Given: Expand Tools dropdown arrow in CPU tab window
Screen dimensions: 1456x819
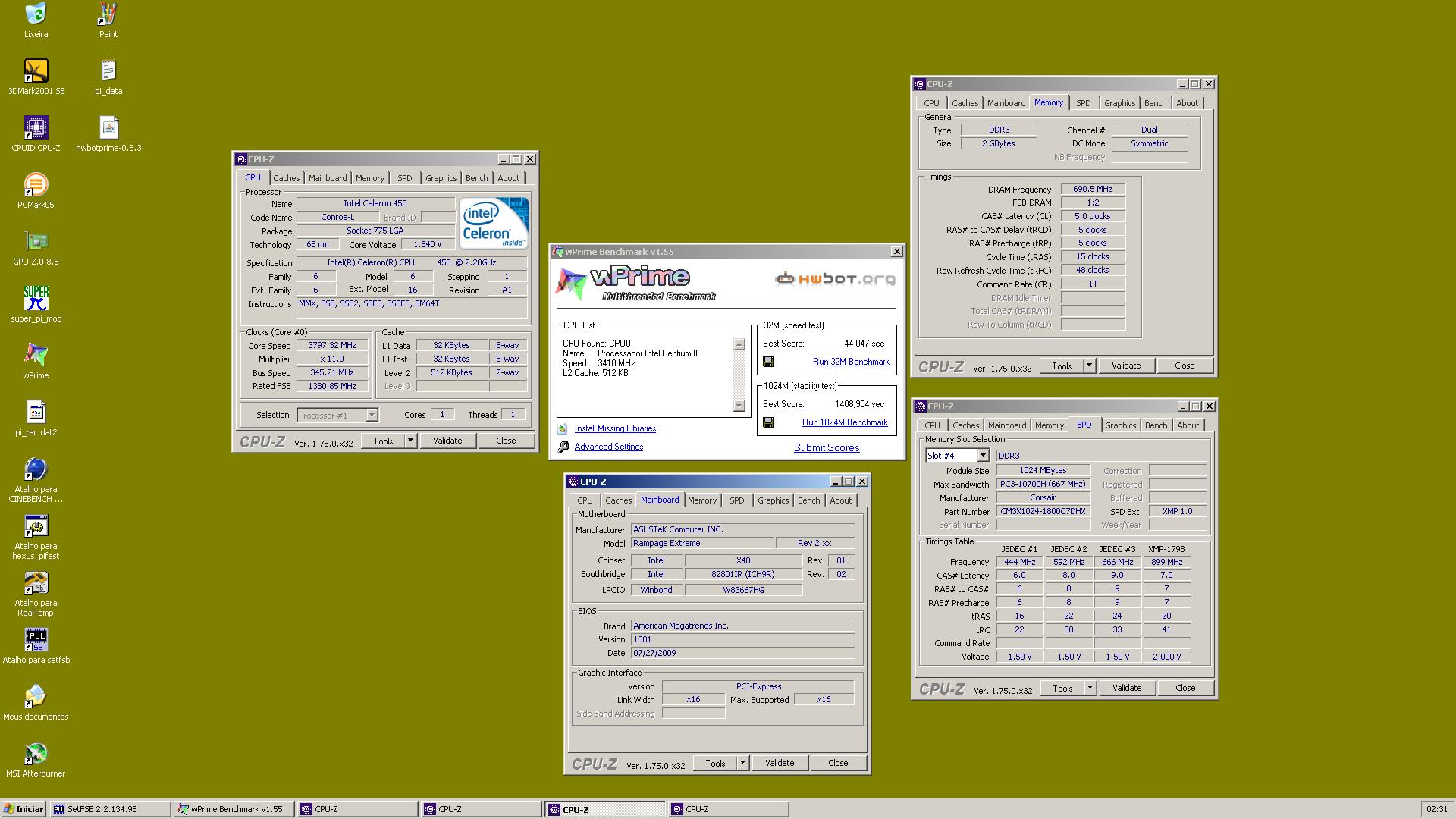Looking at the screenshot, I should (x=410, y=441).
